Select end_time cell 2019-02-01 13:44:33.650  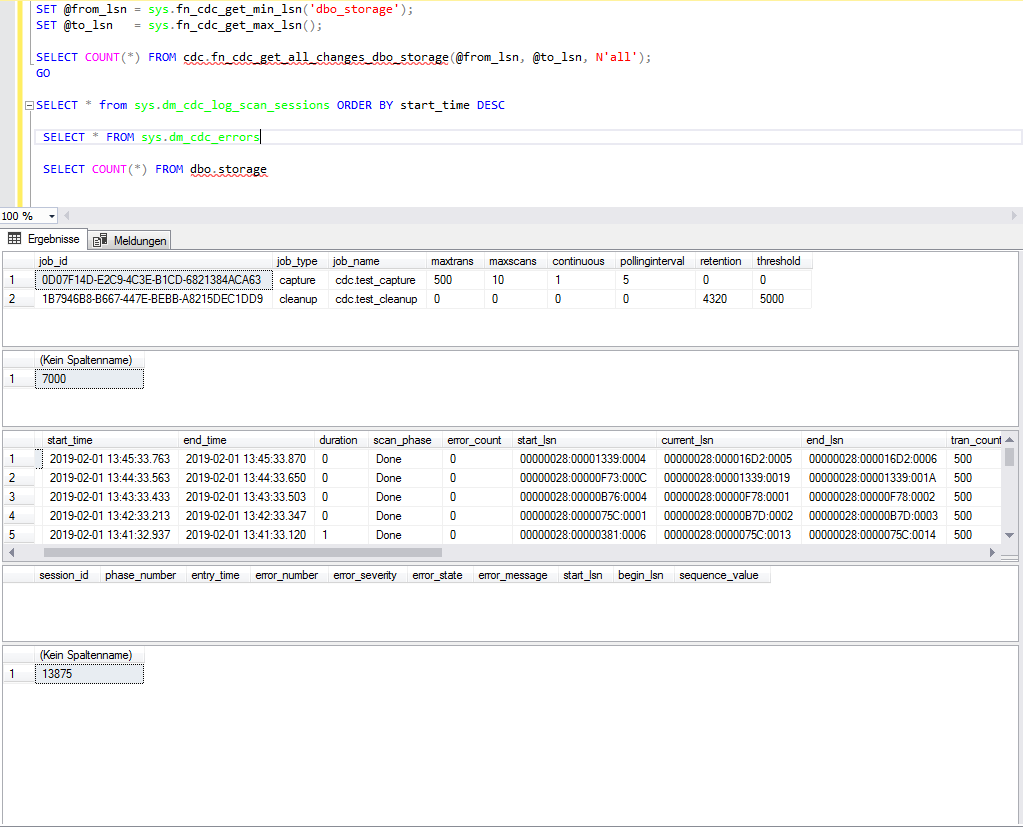pos(246,478)
